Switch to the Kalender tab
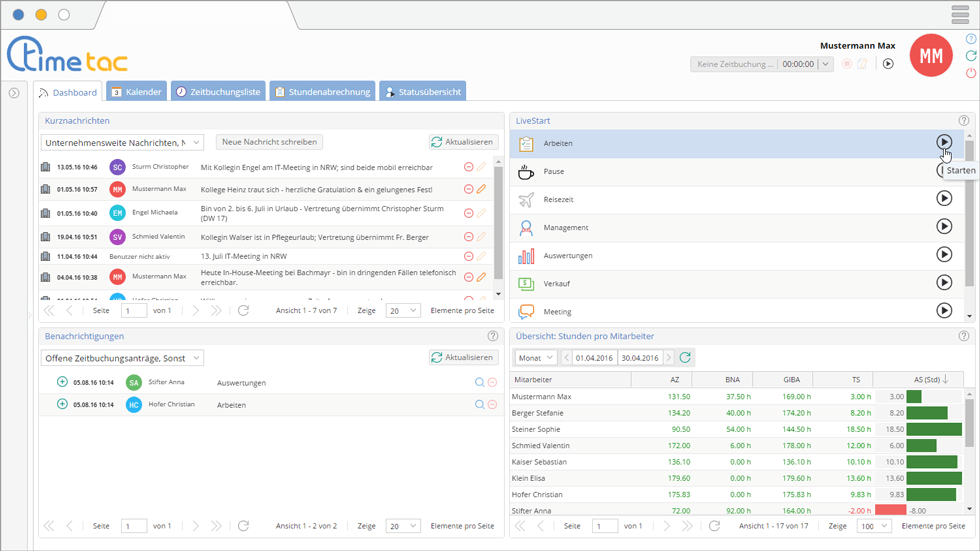The width and height of the screenshot is (980, 551). 136,92
